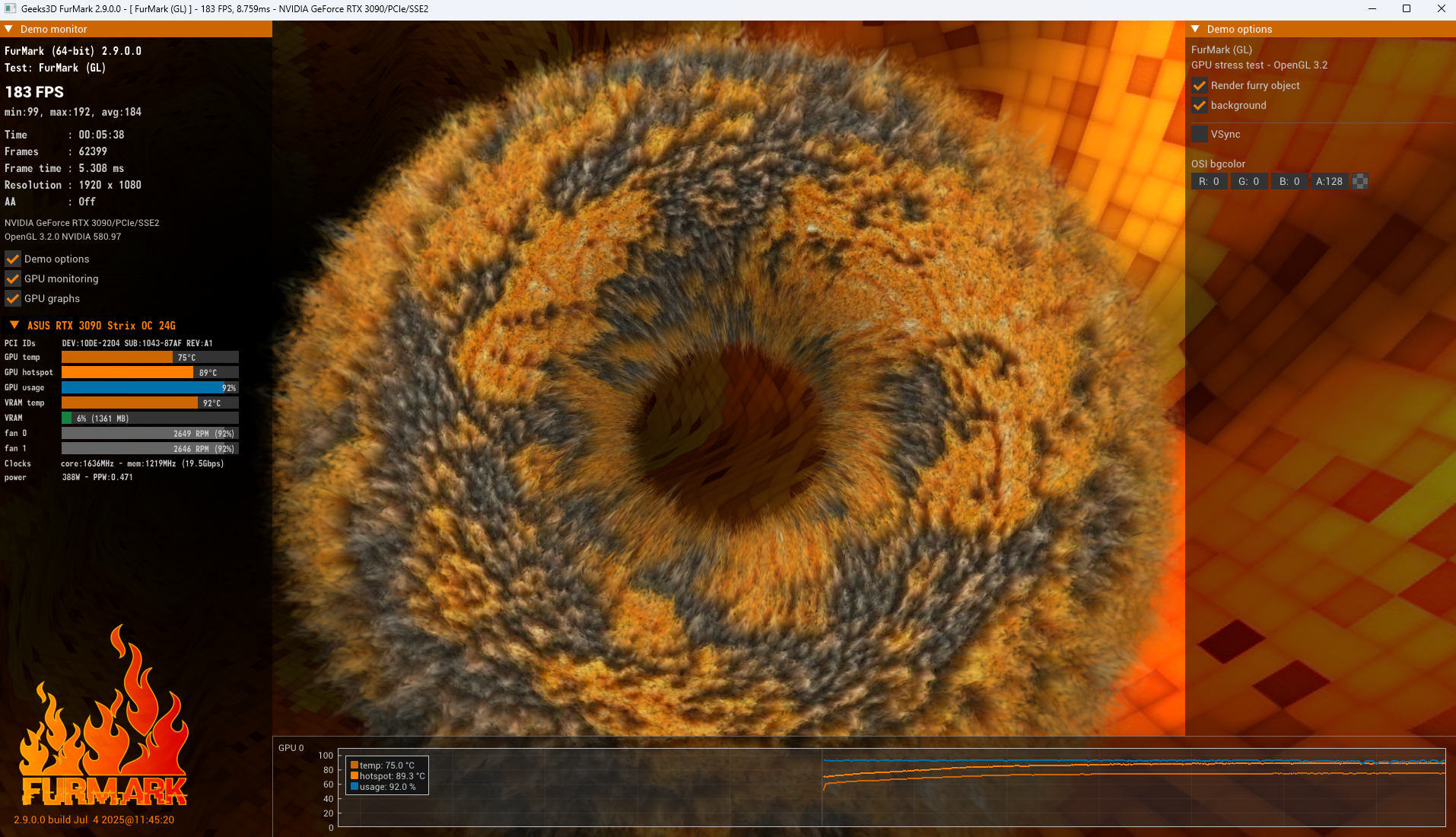Image resolution: width=1456 pixels, height=837 pixels.
Task: Click the Time 00:05:38 value
Action: tap(101, 135)
